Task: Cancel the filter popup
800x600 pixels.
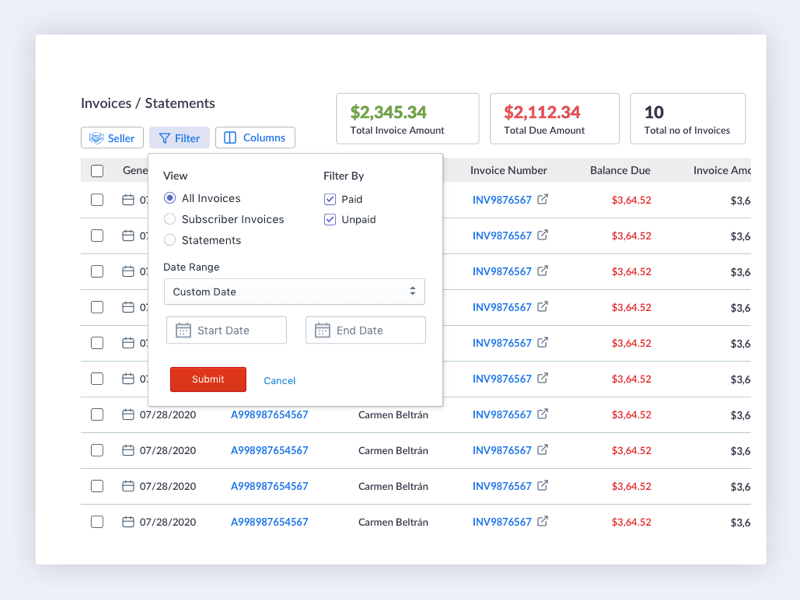Action: pyautogui.click(x=280, y=381)
